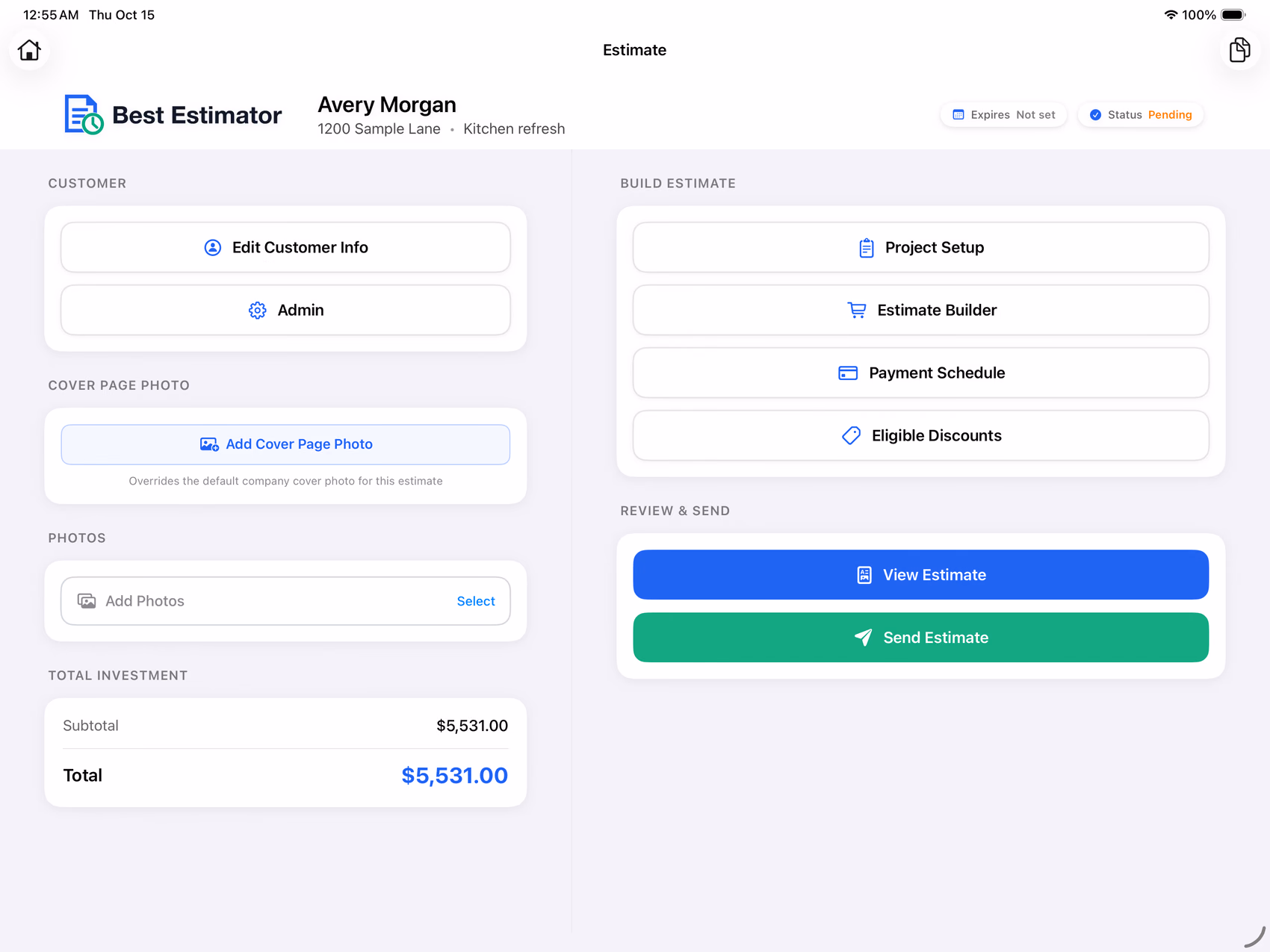Viewport: 1270px width, 952px height.
Task: Open Edit Customer Info
Action: pos(285,247)
